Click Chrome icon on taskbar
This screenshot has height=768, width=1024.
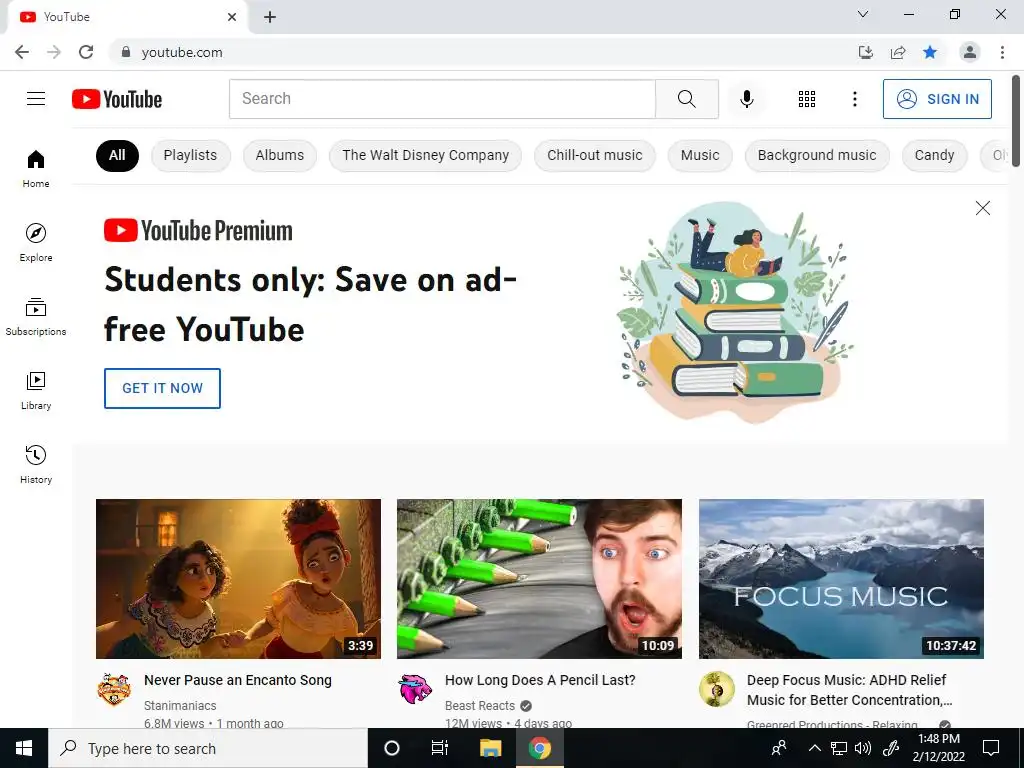539,748
